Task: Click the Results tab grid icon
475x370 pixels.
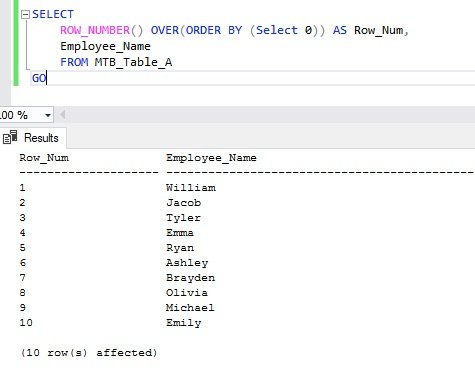Action: click(10, 137)
